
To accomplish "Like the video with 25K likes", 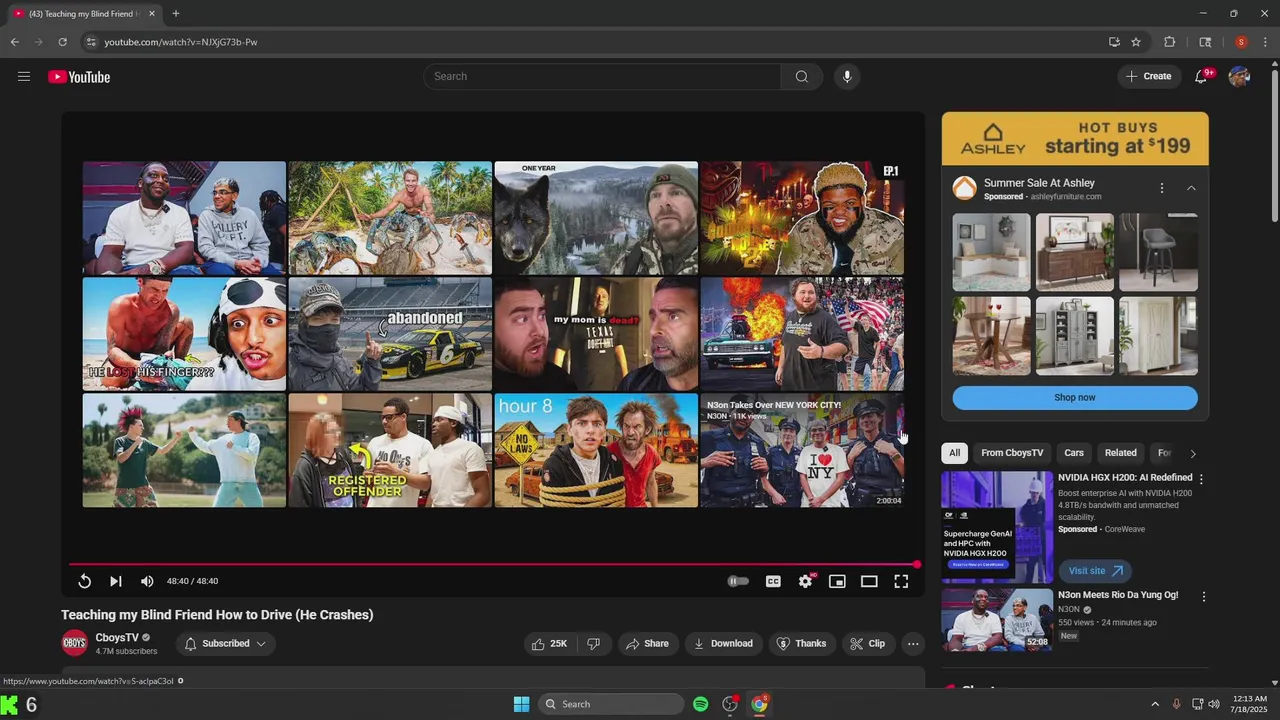I will click(x=549, y=644).
